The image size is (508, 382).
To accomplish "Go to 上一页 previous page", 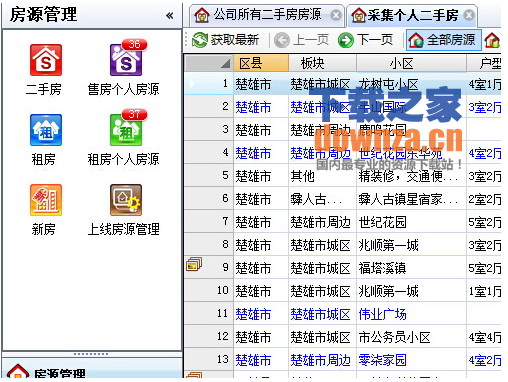I will tap(301, 40).
